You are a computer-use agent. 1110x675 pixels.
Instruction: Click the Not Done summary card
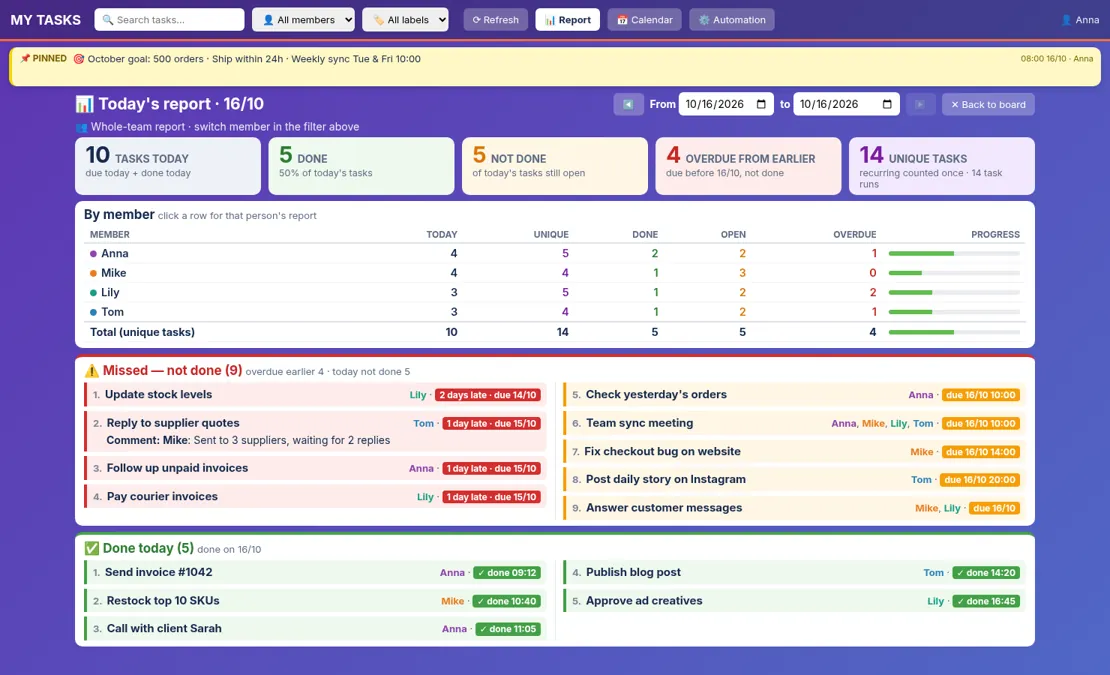555,166
